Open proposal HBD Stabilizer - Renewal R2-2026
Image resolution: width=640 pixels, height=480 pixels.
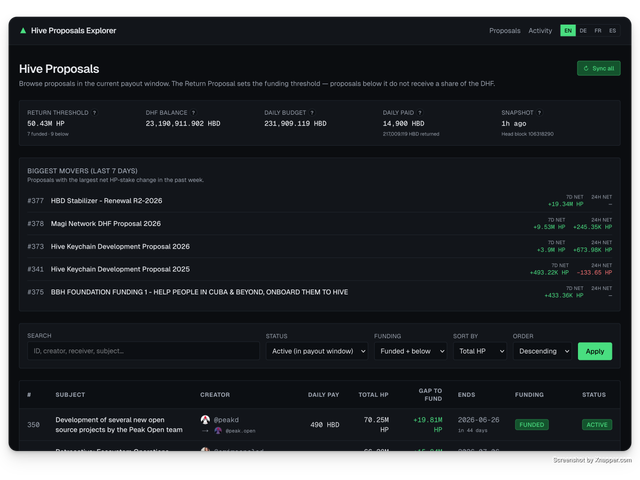(x=107, y=201)
